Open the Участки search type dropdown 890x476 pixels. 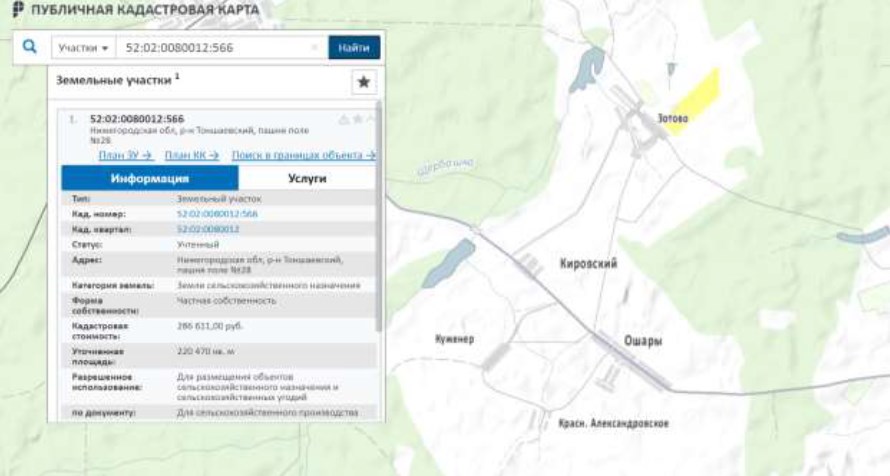[83, 48]
